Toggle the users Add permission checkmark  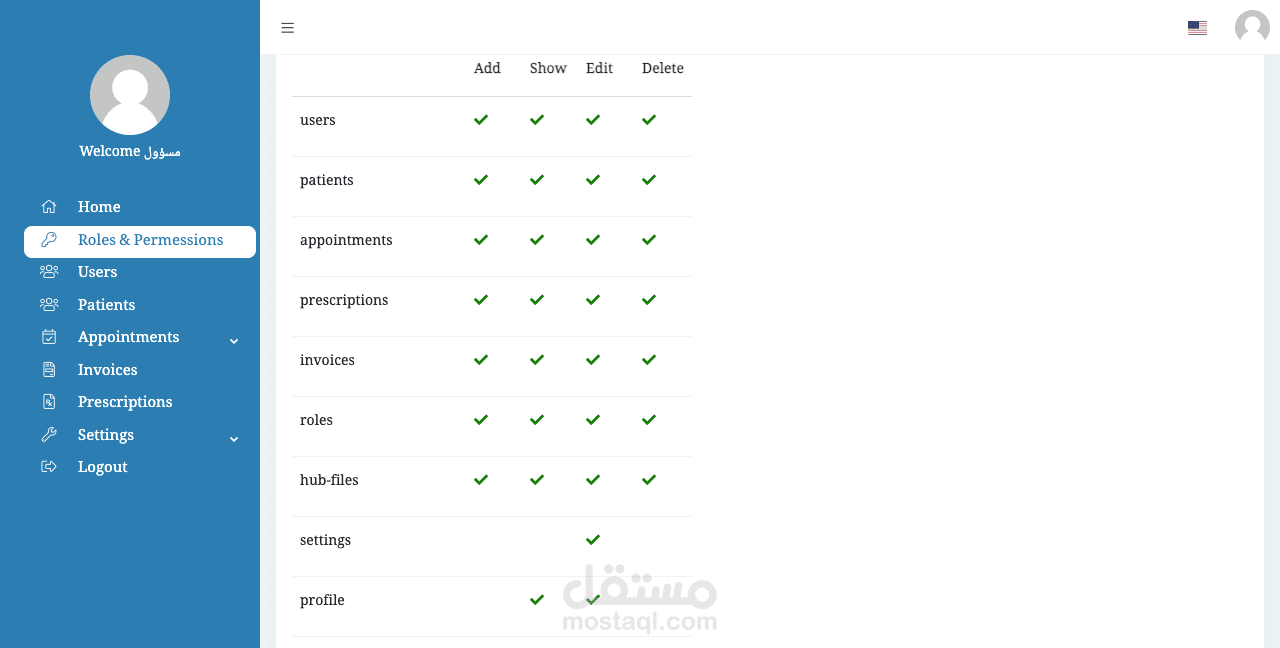[481, 120]
